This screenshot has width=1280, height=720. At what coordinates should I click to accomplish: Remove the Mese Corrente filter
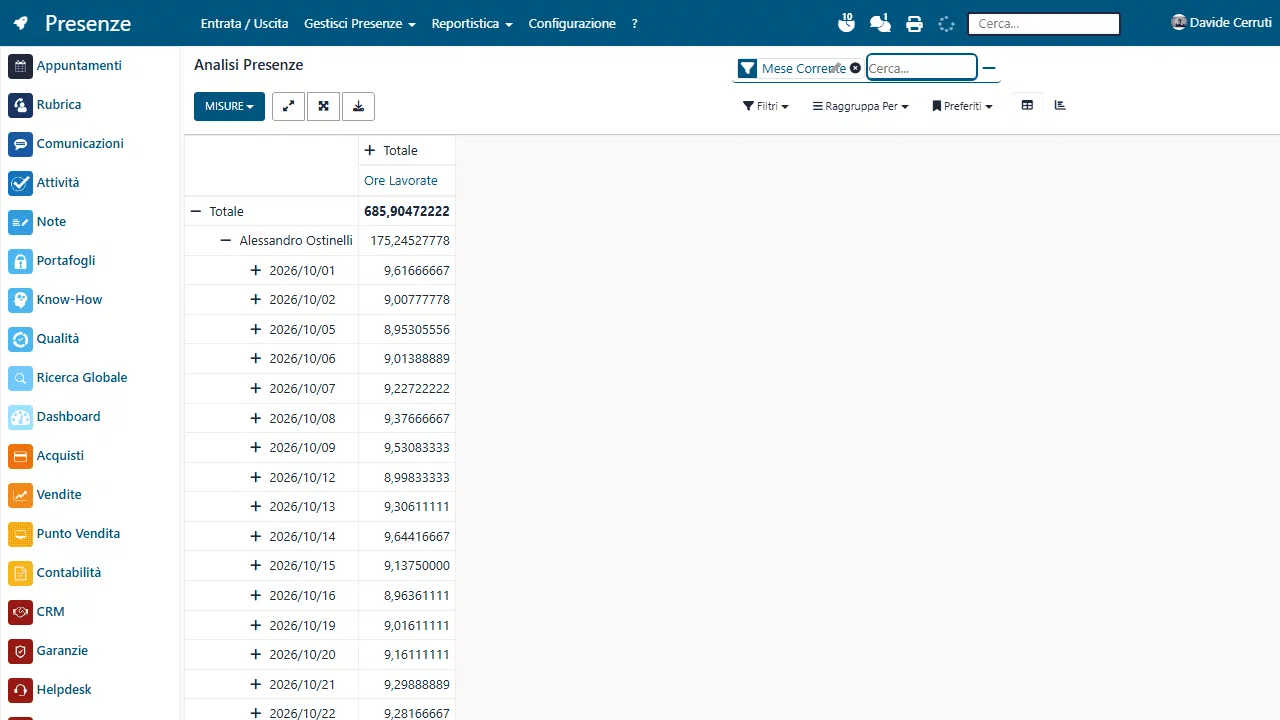(855, 68)
